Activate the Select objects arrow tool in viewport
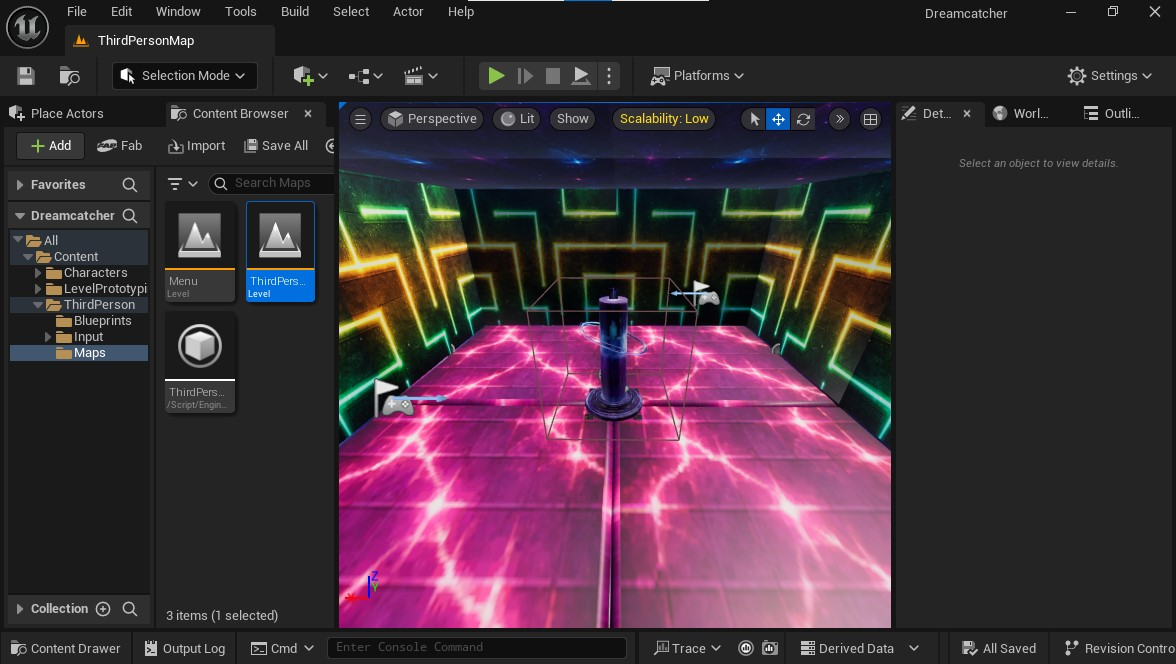 (755, 119)
